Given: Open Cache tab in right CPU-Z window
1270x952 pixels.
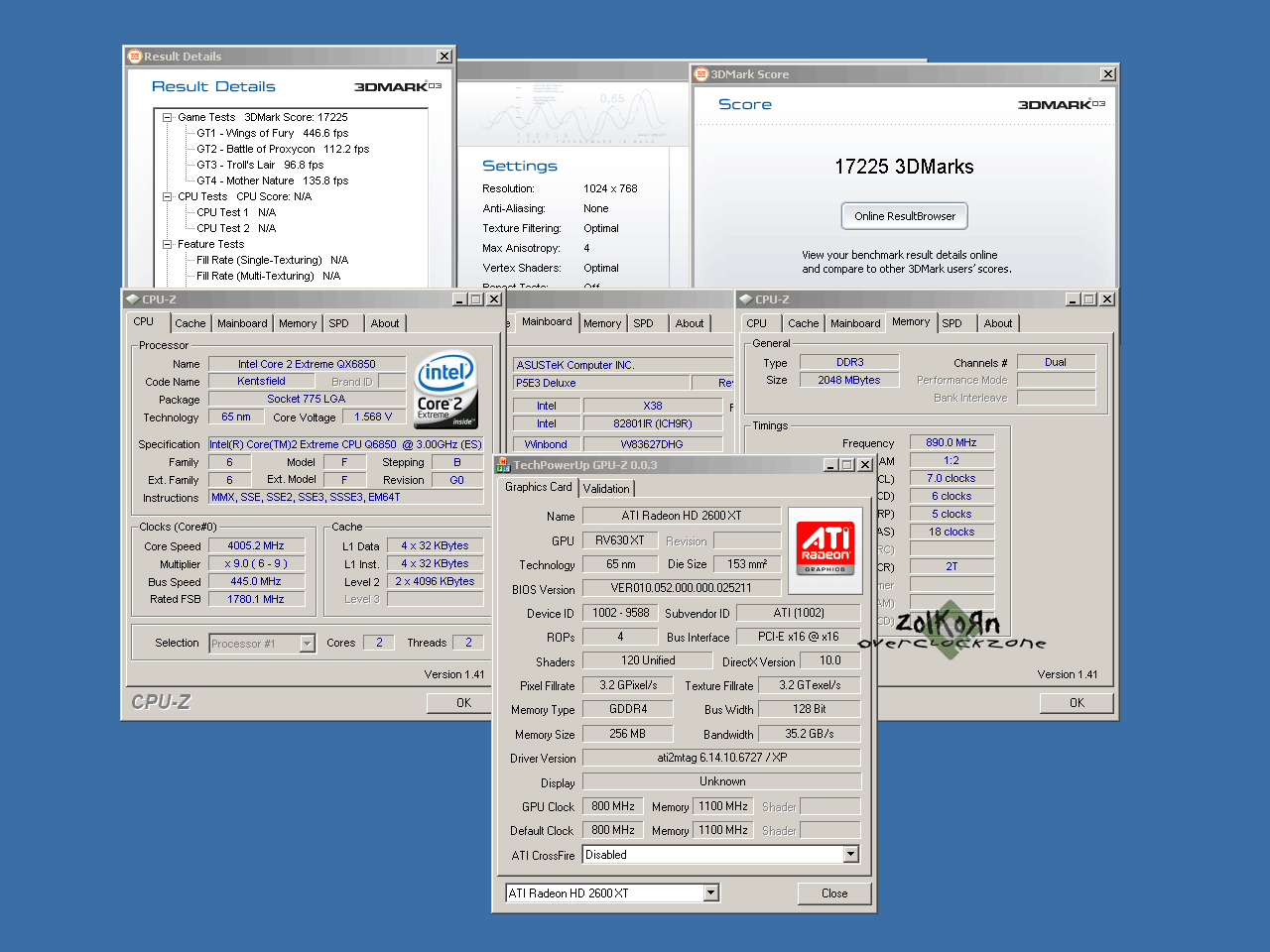Looking at the screenshot, I should click(804, 323).
